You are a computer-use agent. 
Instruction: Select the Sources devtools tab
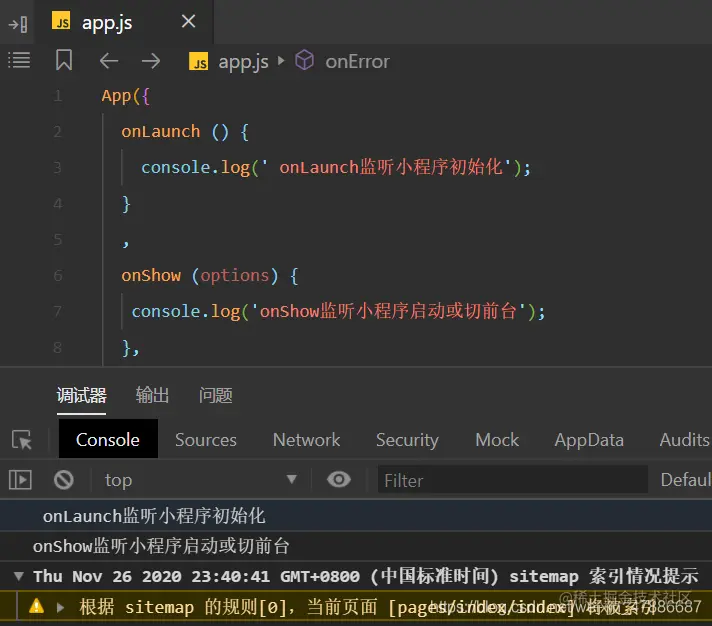point(206,440)
